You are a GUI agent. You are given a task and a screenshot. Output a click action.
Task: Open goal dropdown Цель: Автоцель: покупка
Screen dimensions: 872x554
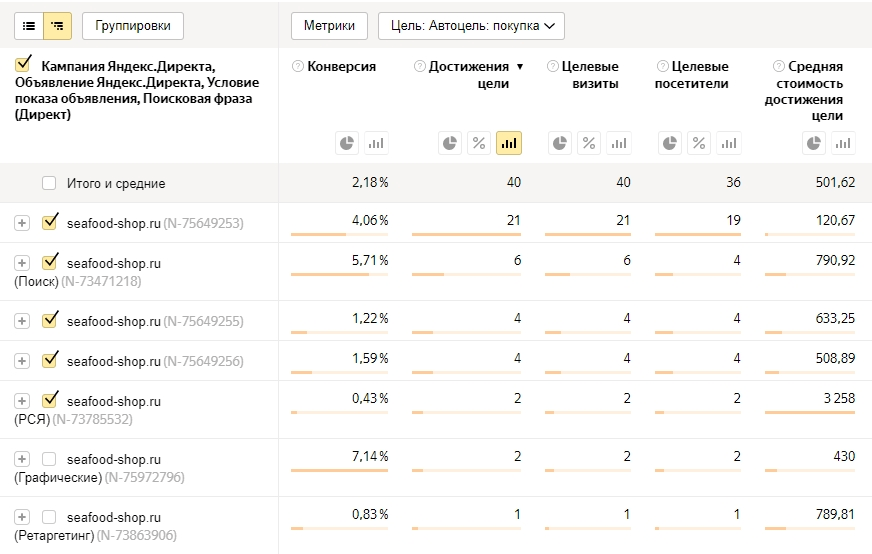point(471,25)
